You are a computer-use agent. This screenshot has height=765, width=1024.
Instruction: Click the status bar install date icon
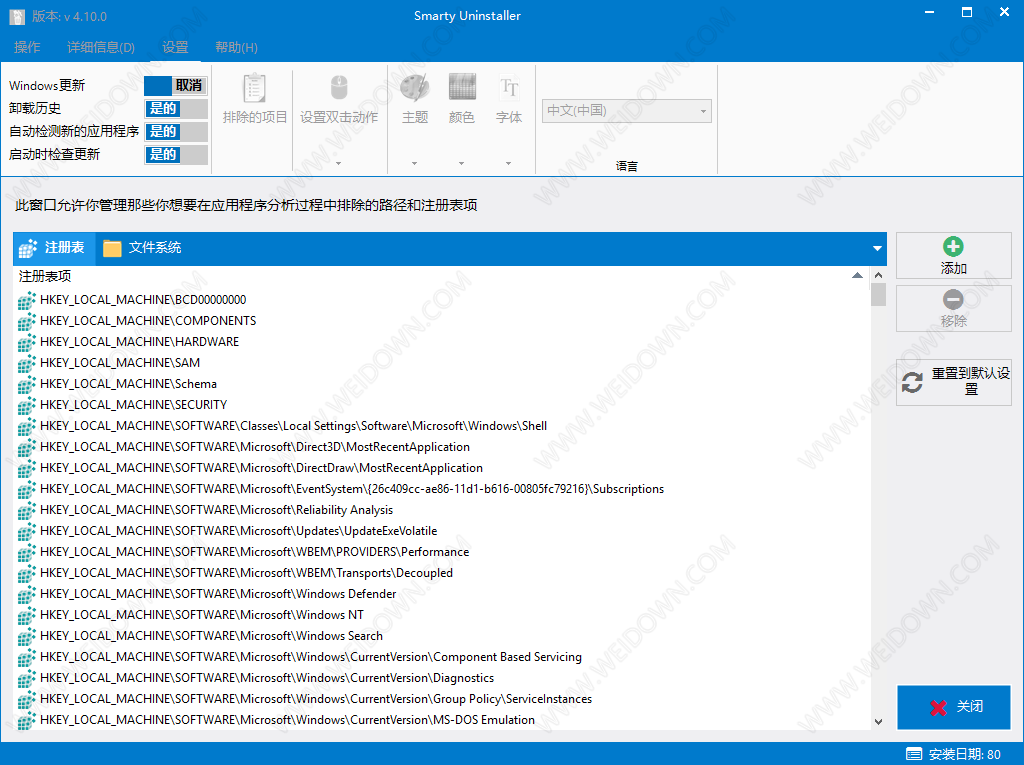pyautogui.click(x=914, y=755)
